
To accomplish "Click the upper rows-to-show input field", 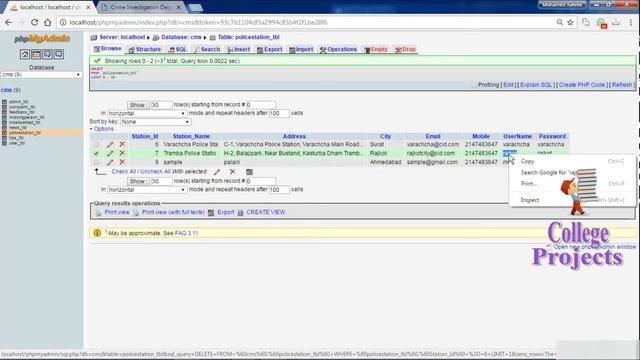I will 161,105.
